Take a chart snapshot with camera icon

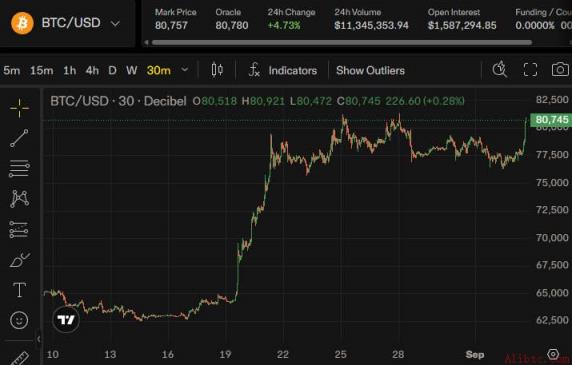(560, 69)
